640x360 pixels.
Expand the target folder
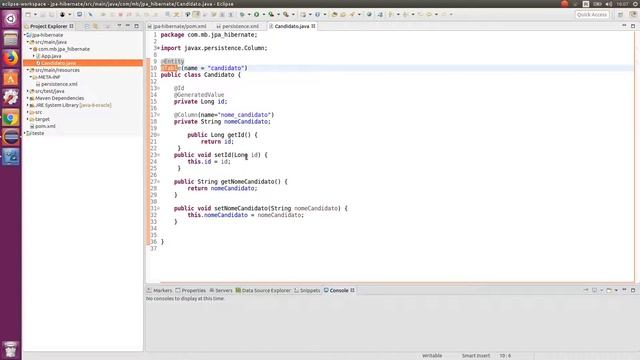click(28, 119)
